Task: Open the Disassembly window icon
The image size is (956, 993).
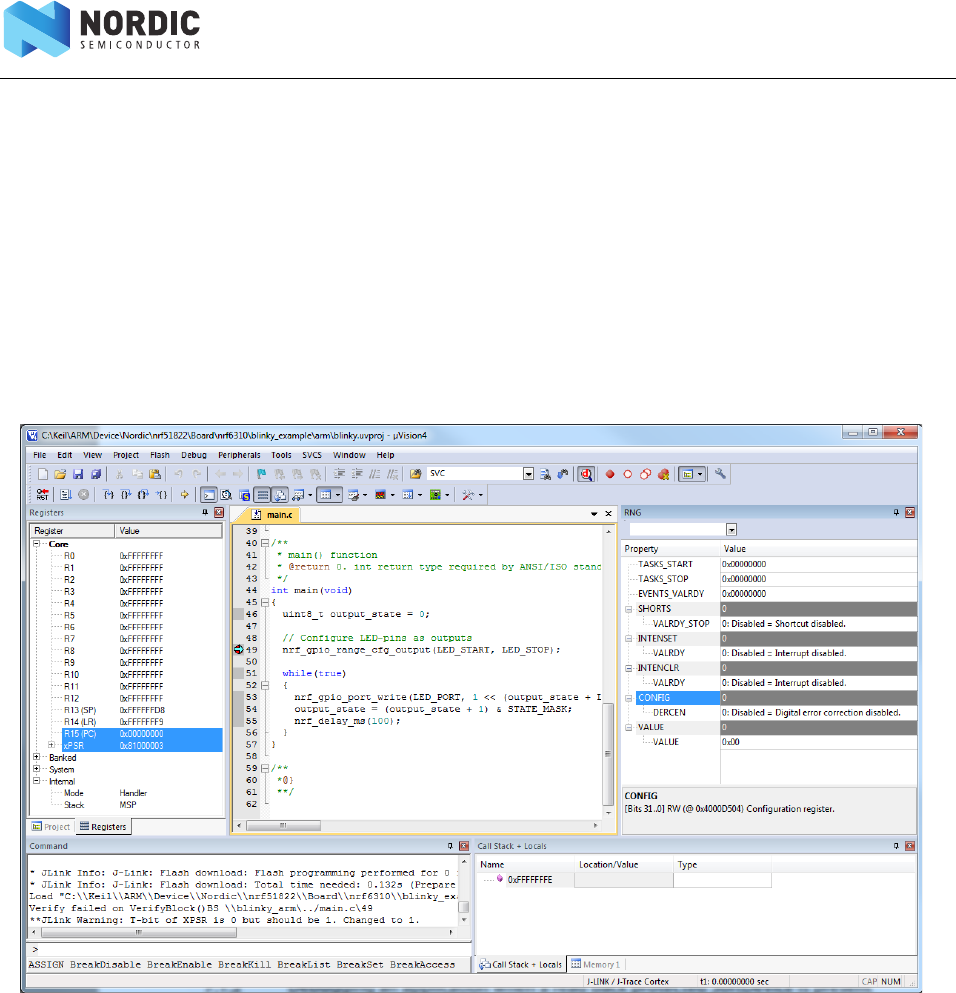Action: pyautogui.click(x=226, y=495)
